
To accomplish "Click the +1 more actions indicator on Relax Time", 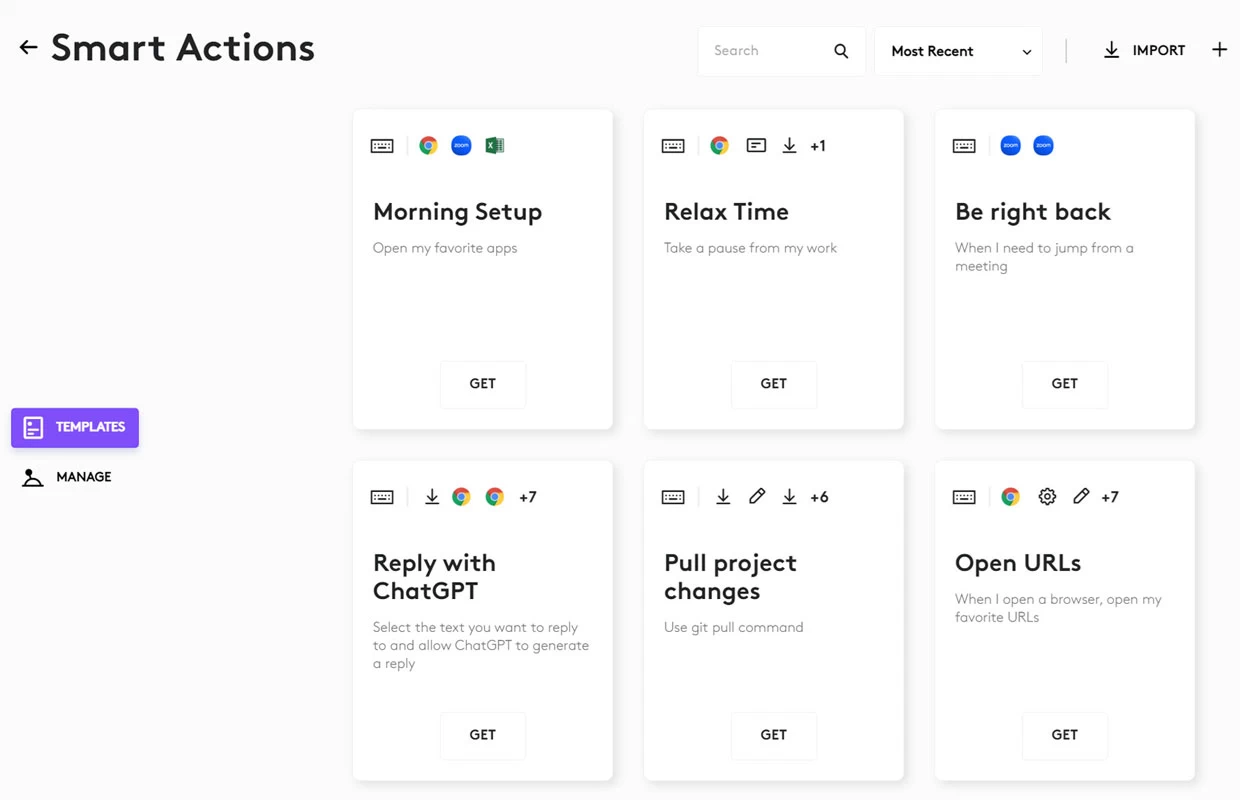I will click(818, 146).
